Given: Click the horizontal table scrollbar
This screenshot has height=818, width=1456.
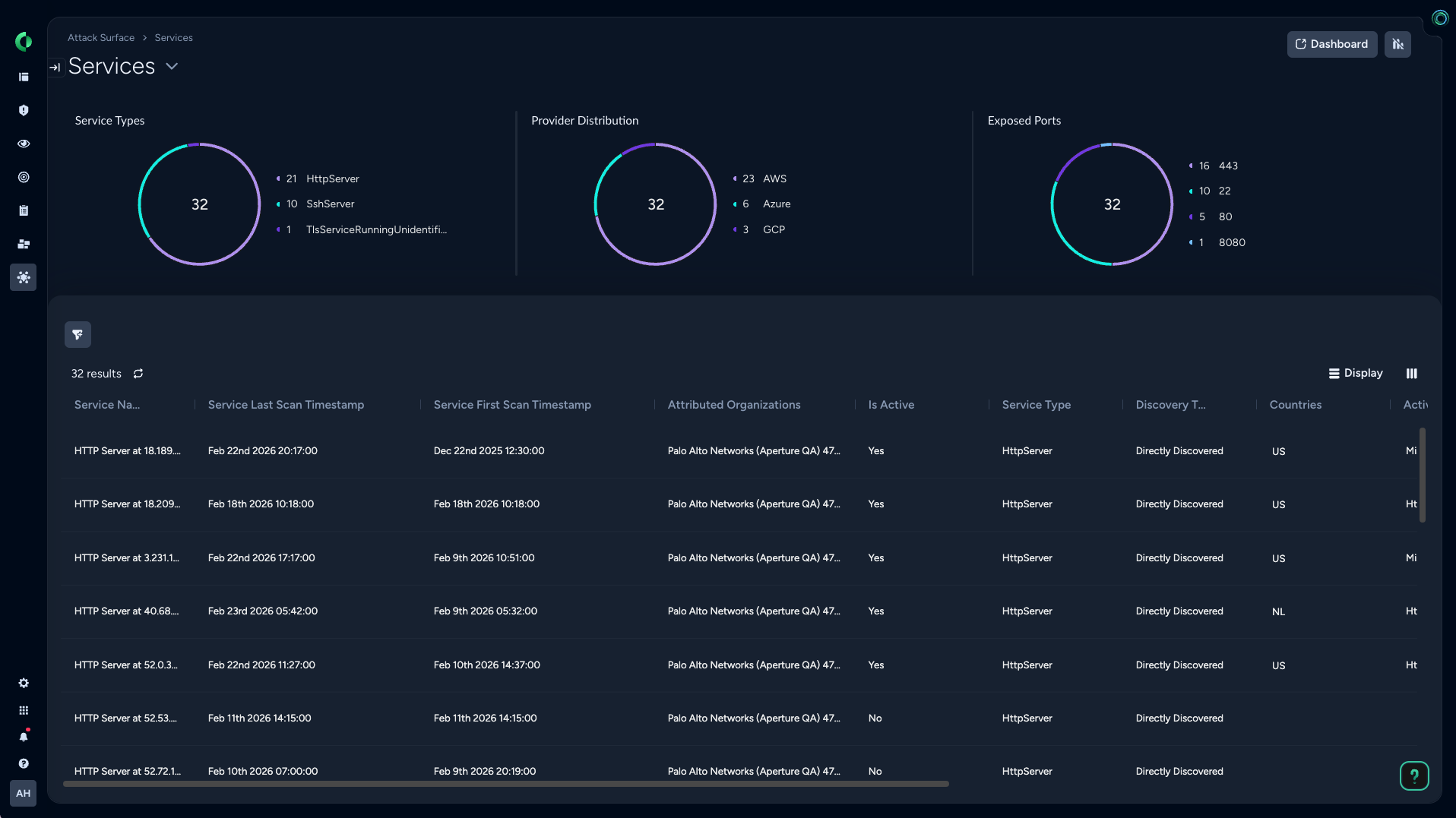Looking at the screenshot, I should click(505, 784).
